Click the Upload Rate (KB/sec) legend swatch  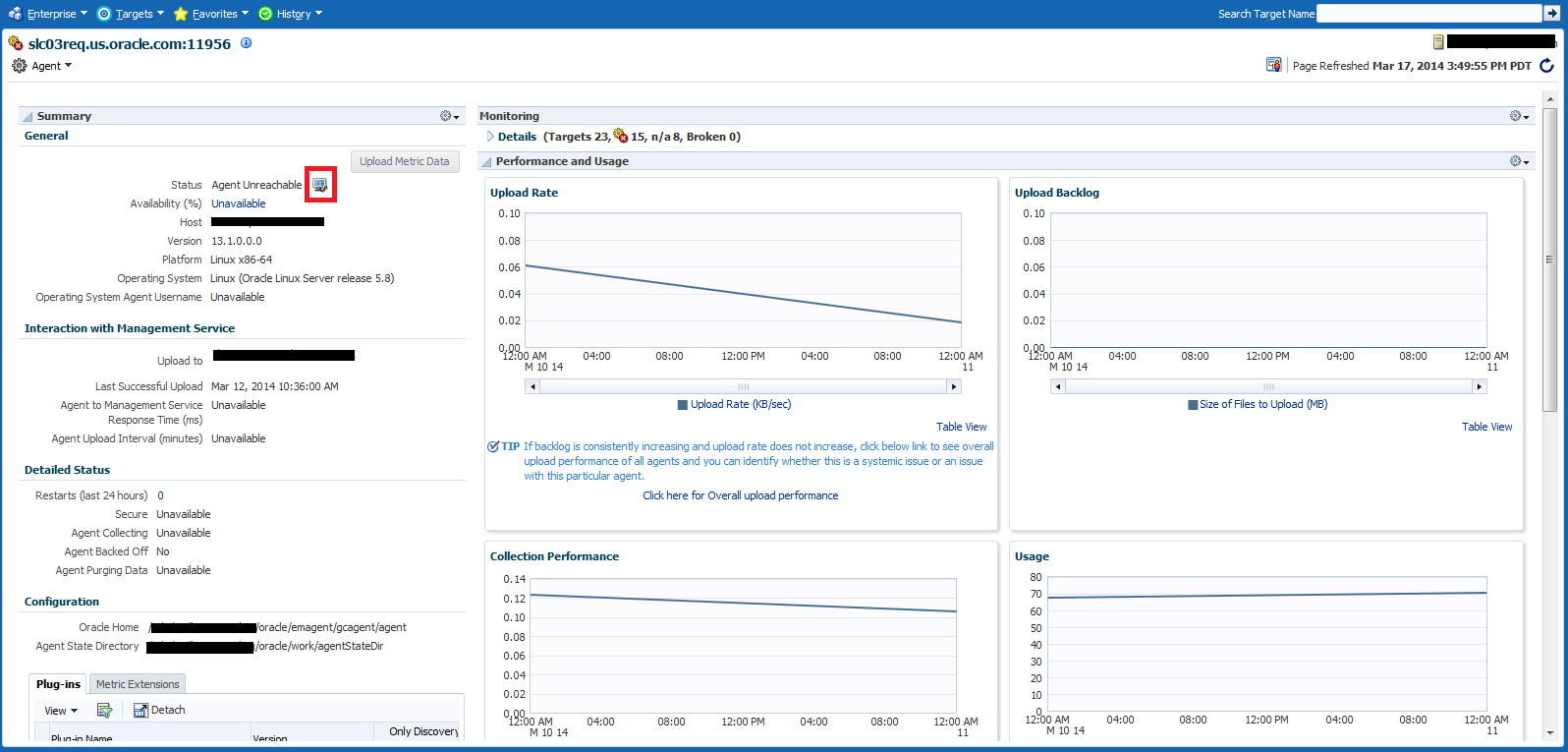click(683, 405)
